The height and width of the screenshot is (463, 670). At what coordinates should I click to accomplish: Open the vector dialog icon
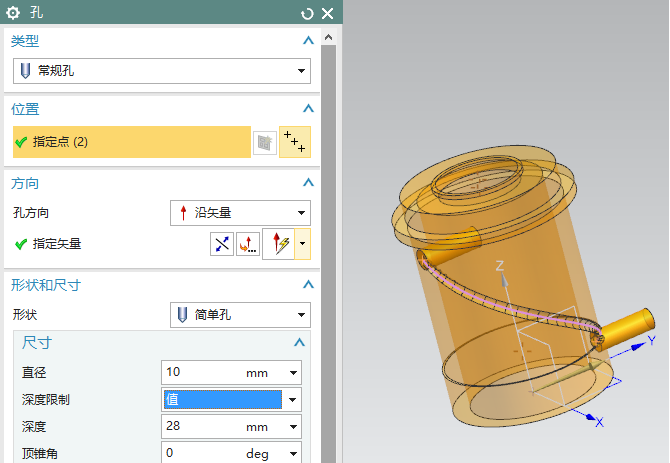point(247,244)
